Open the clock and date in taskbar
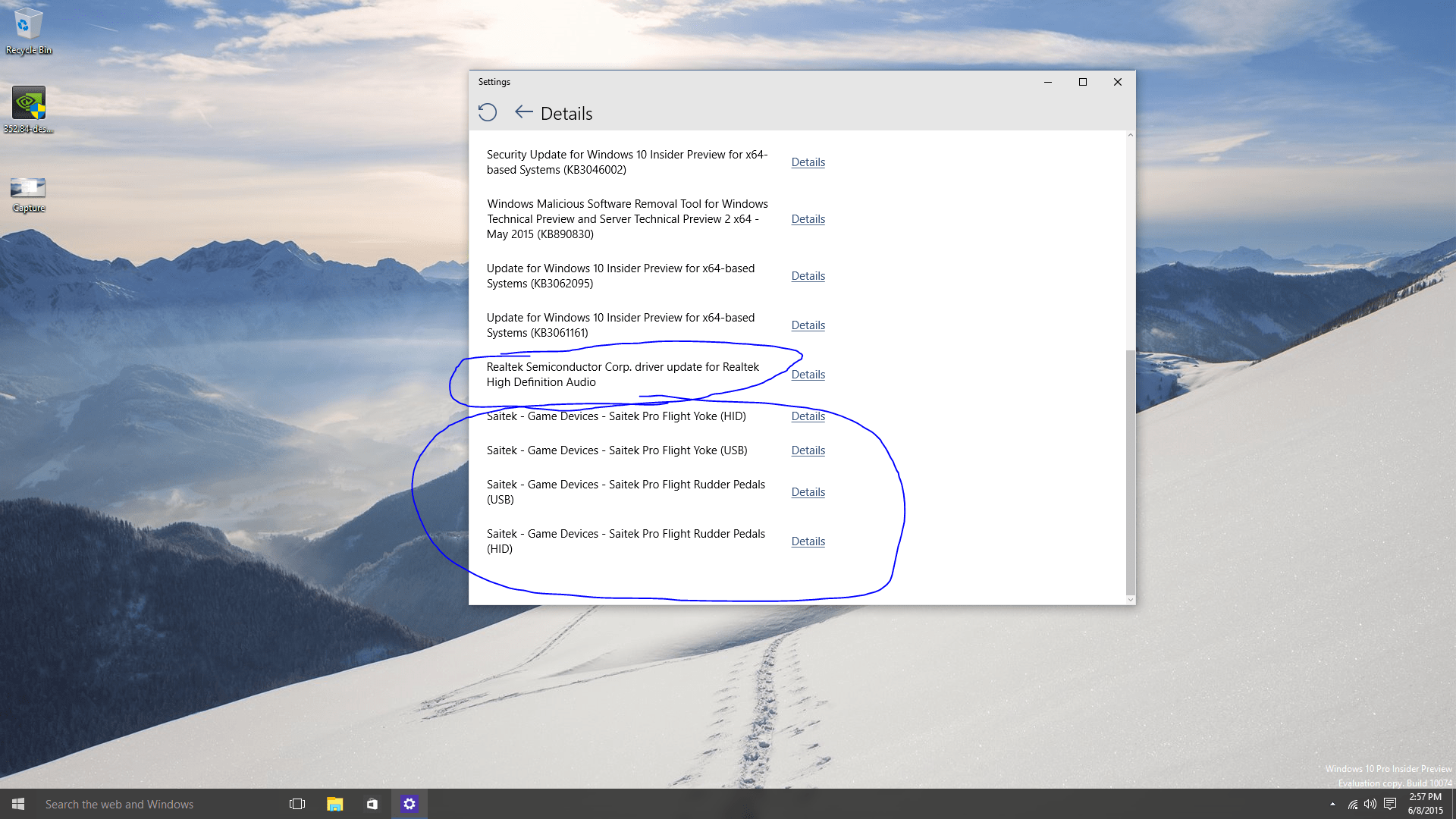 (x=1425, y=804)
